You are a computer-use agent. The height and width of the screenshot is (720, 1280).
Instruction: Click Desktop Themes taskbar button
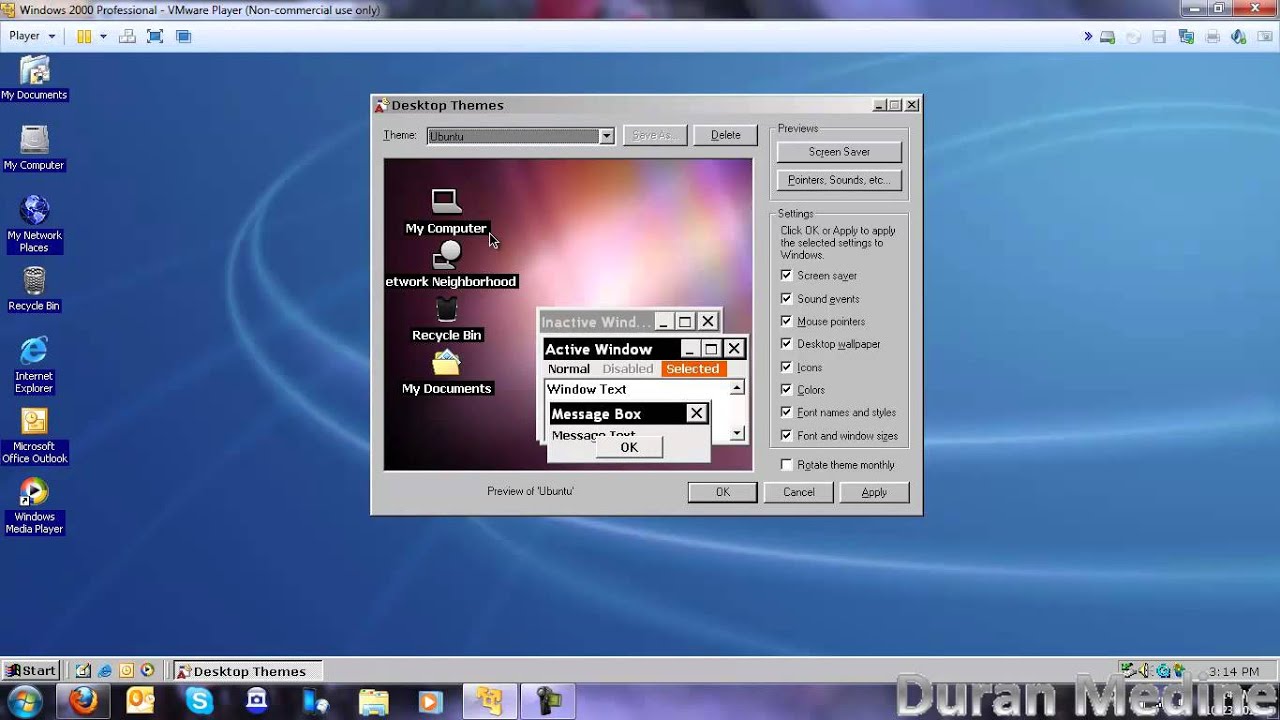click(248, 671)
